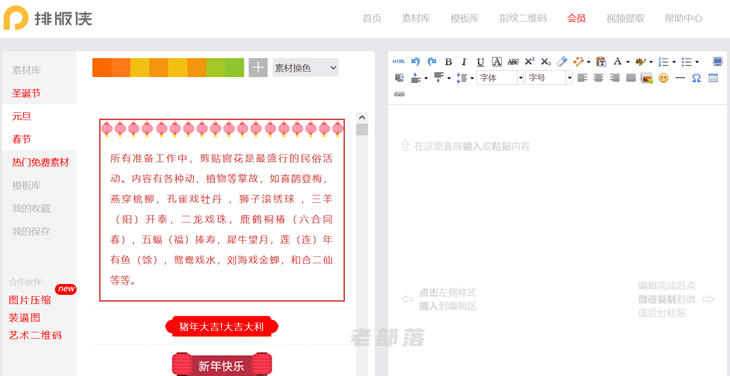
Task: Undo the last edit
Action: (415, 61)
